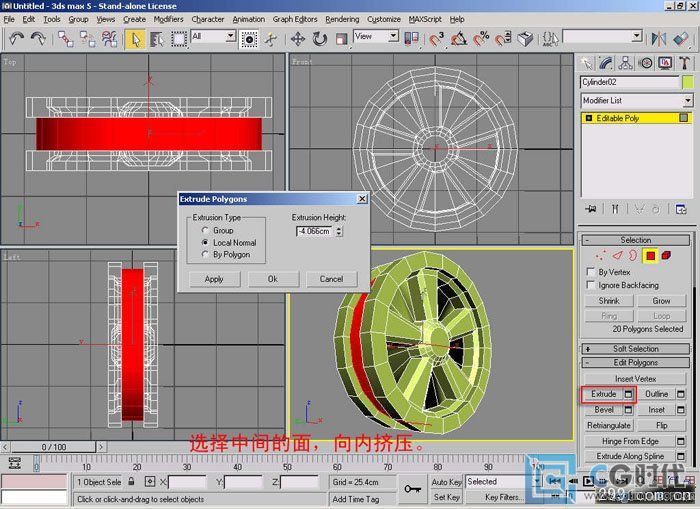Click the Undo arrow in the toolbar
This screenshot has width=700, height=509.
tap(17, 39)
